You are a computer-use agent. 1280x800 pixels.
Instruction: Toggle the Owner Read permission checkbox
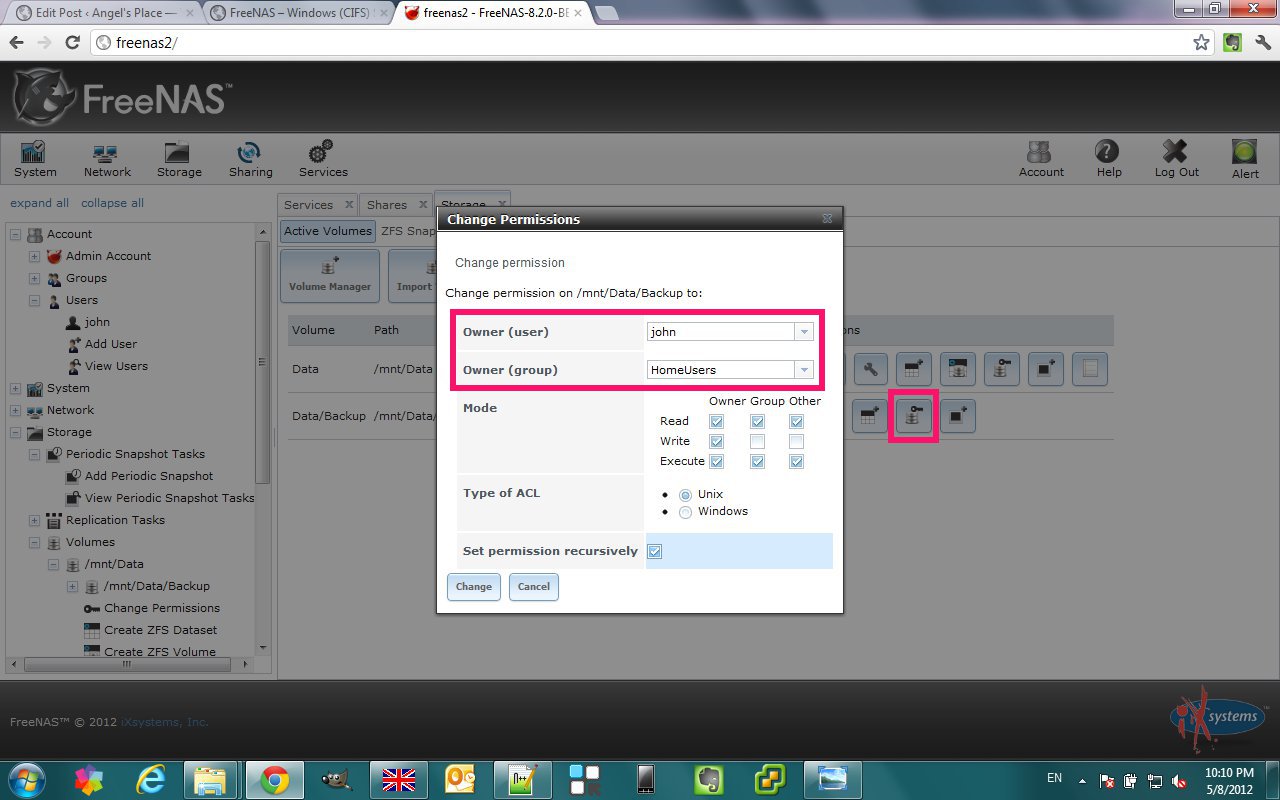tap(716, 422)
